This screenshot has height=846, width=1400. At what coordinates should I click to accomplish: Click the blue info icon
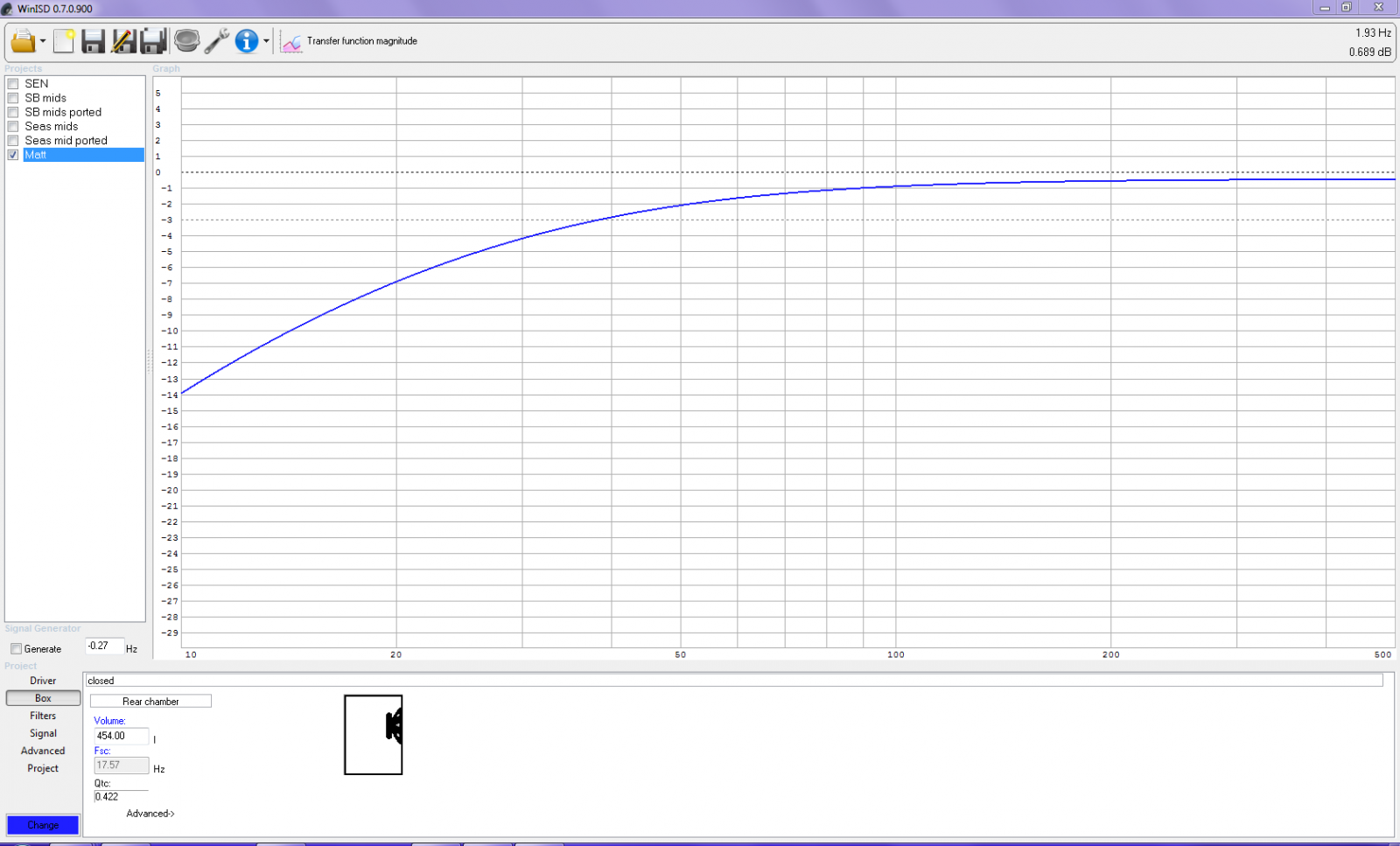click(x=247, y=41)
